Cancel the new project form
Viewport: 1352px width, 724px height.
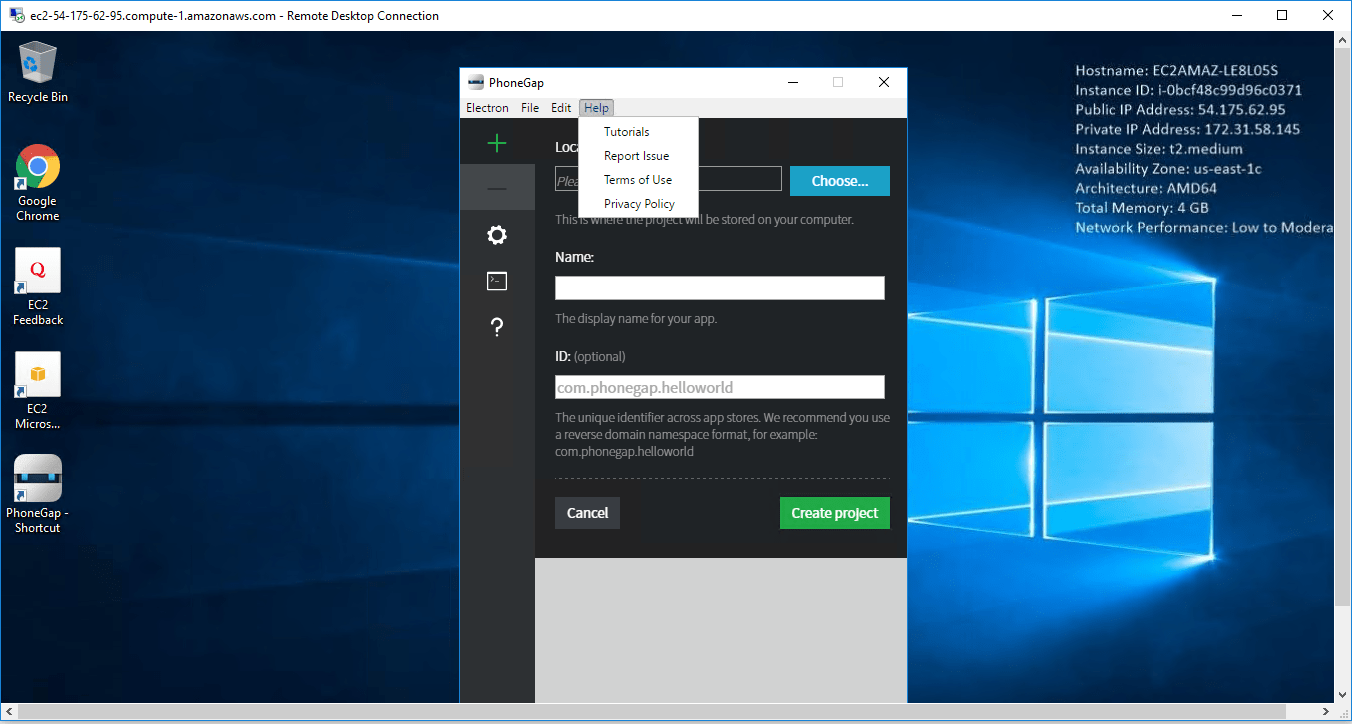[x=587, y=513]
